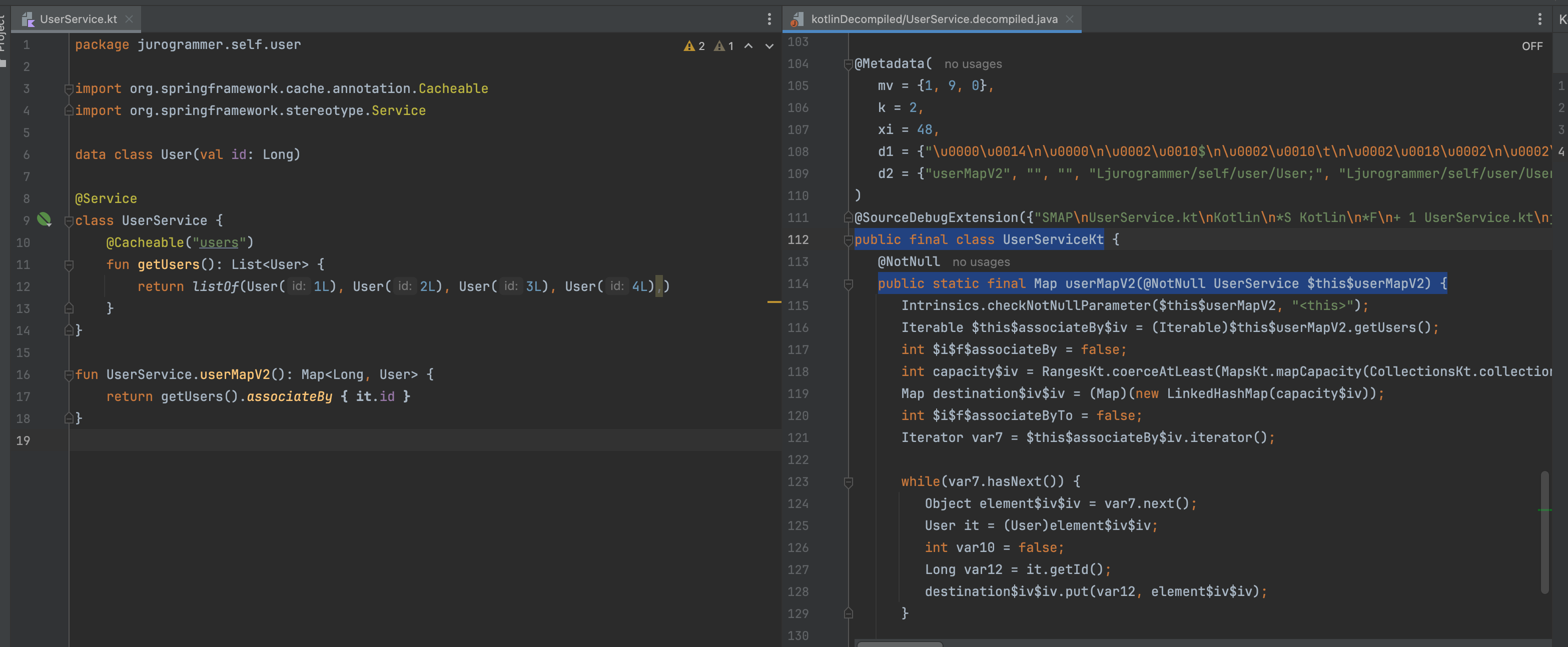Click LinkedHashMap constructor on line 119
This screenshot has width=1568, height=647.
click(x=1217, y=393)
